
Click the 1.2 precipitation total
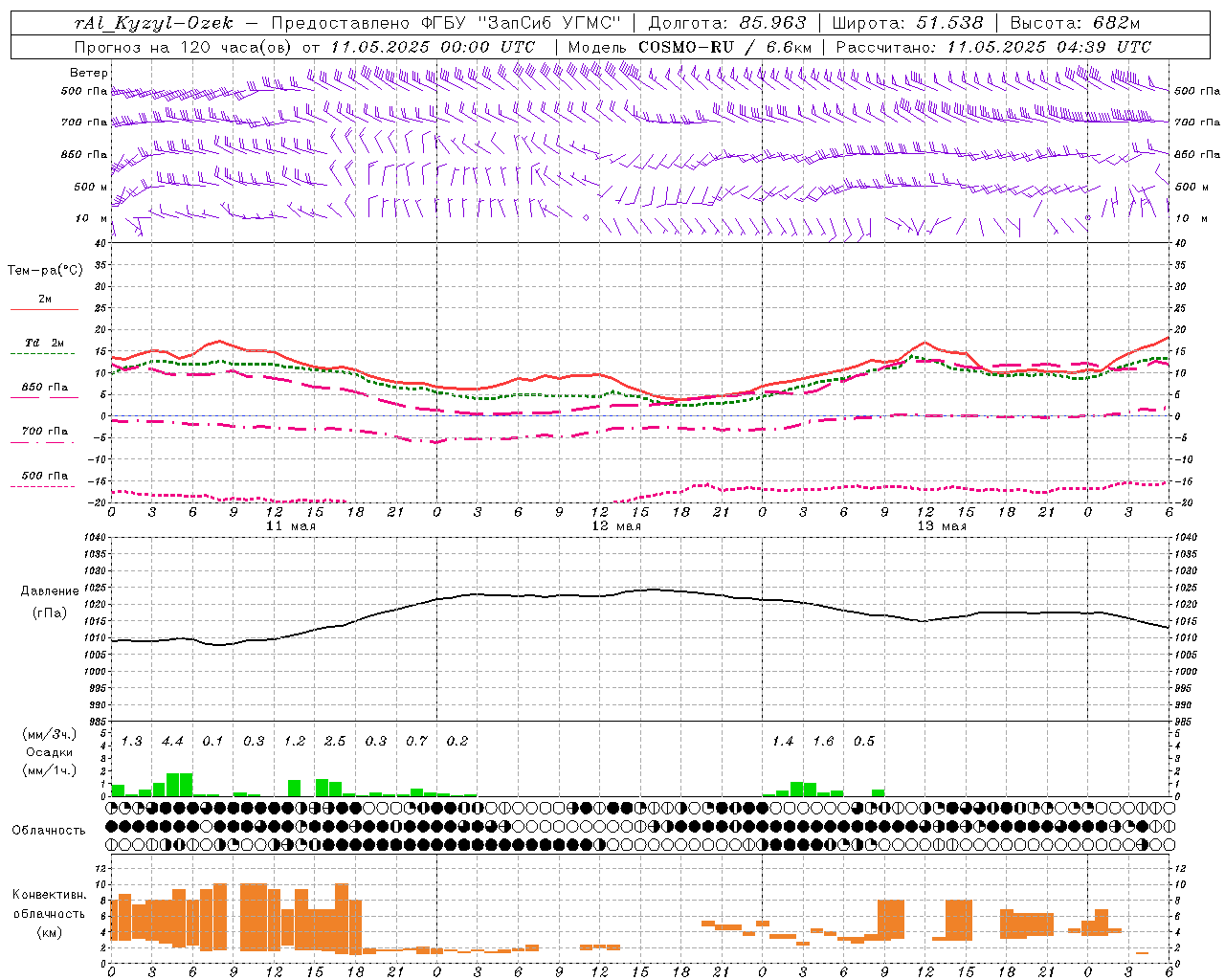[x=294, y=741]
